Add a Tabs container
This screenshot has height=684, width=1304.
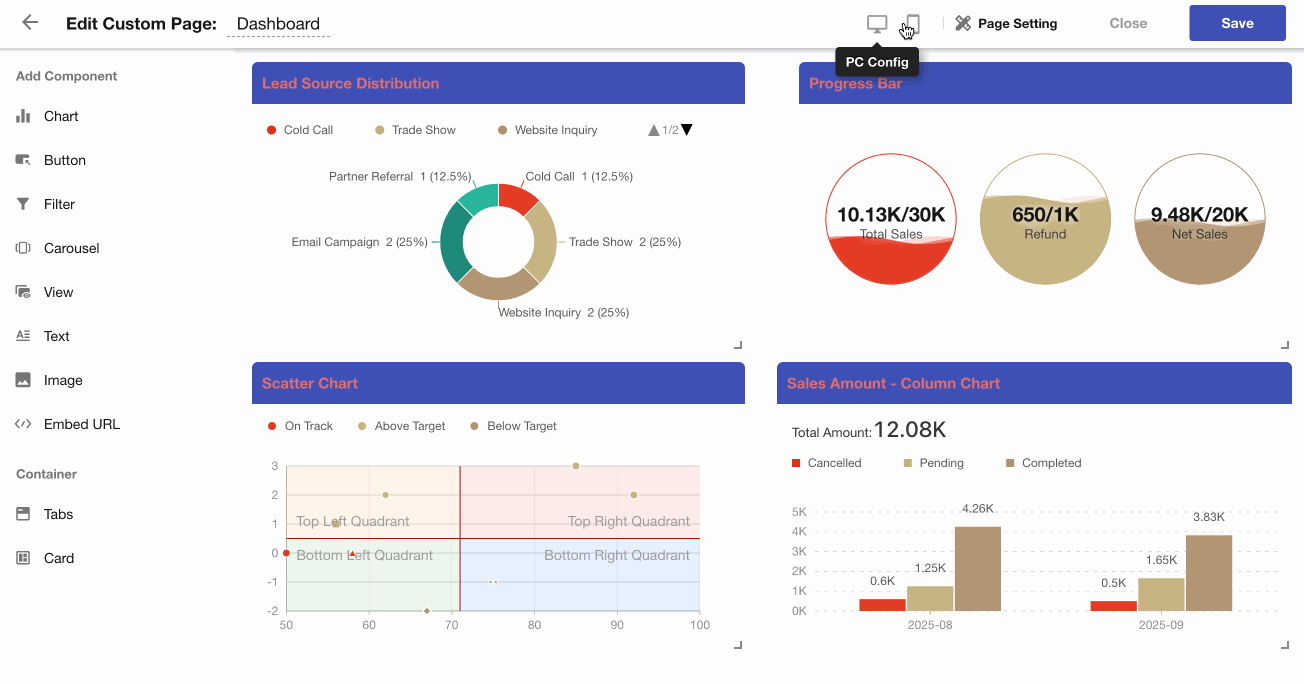[58, 514]
